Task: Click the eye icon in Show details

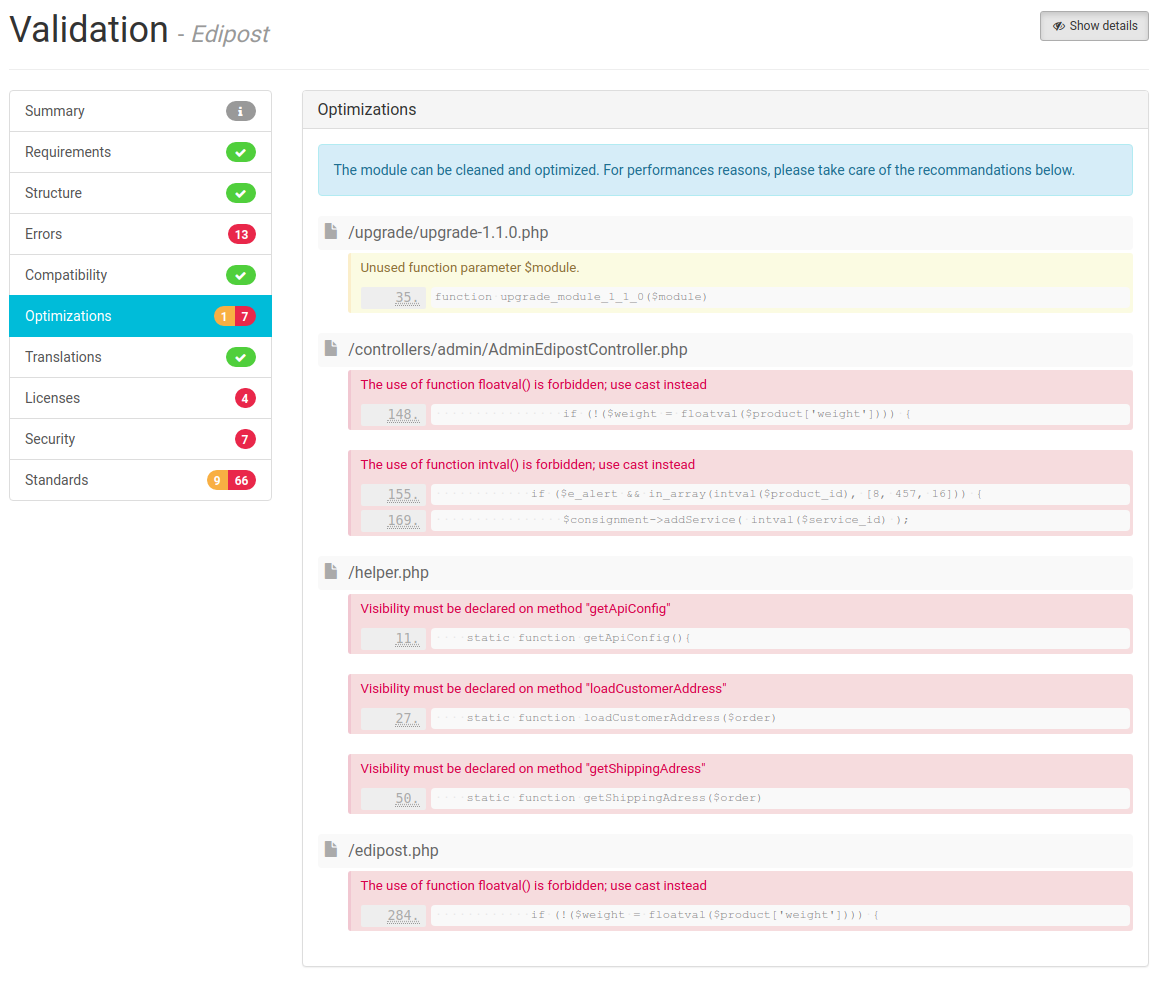Action: coord(1059,26)
